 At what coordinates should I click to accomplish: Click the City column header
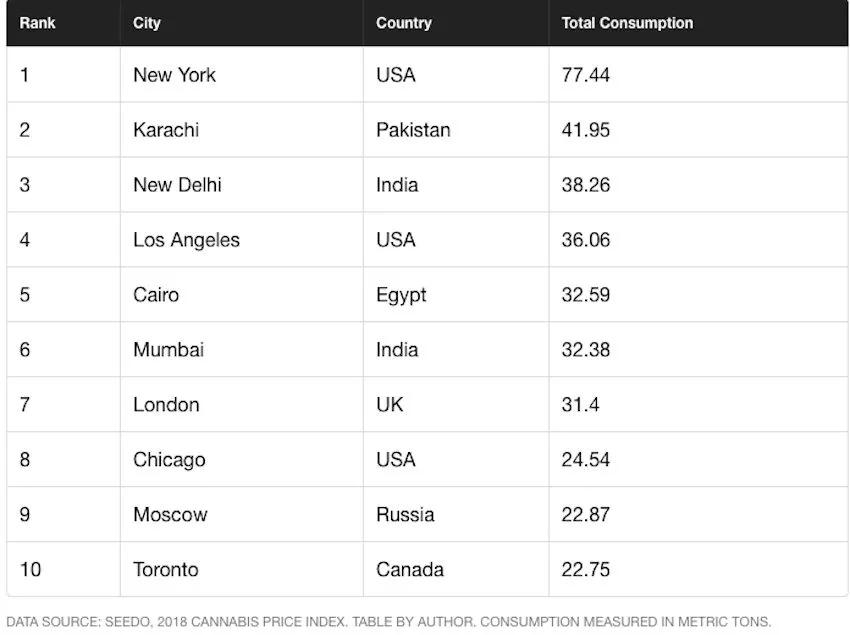(147, 23)
